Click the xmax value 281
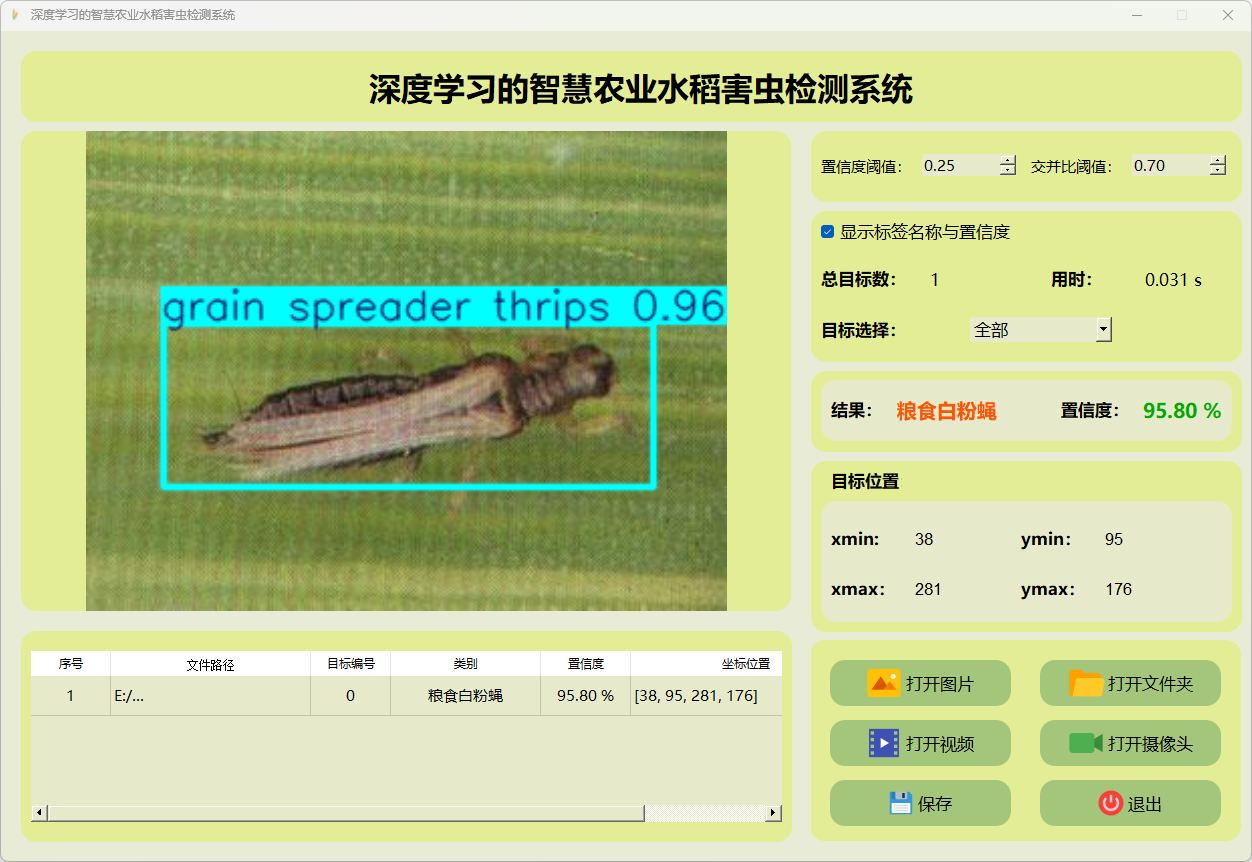Viewport: 1252px width, 862px height. [928, 590]
